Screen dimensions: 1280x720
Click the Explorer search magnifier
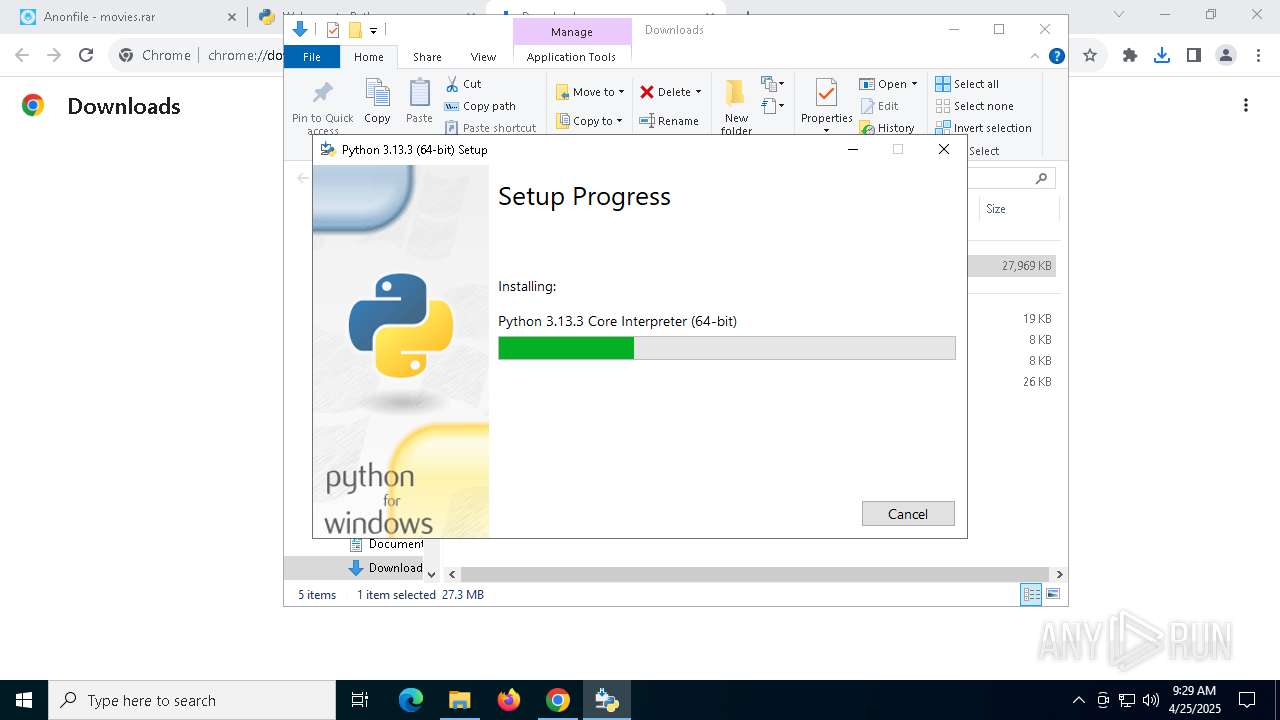coord(1041,178)
